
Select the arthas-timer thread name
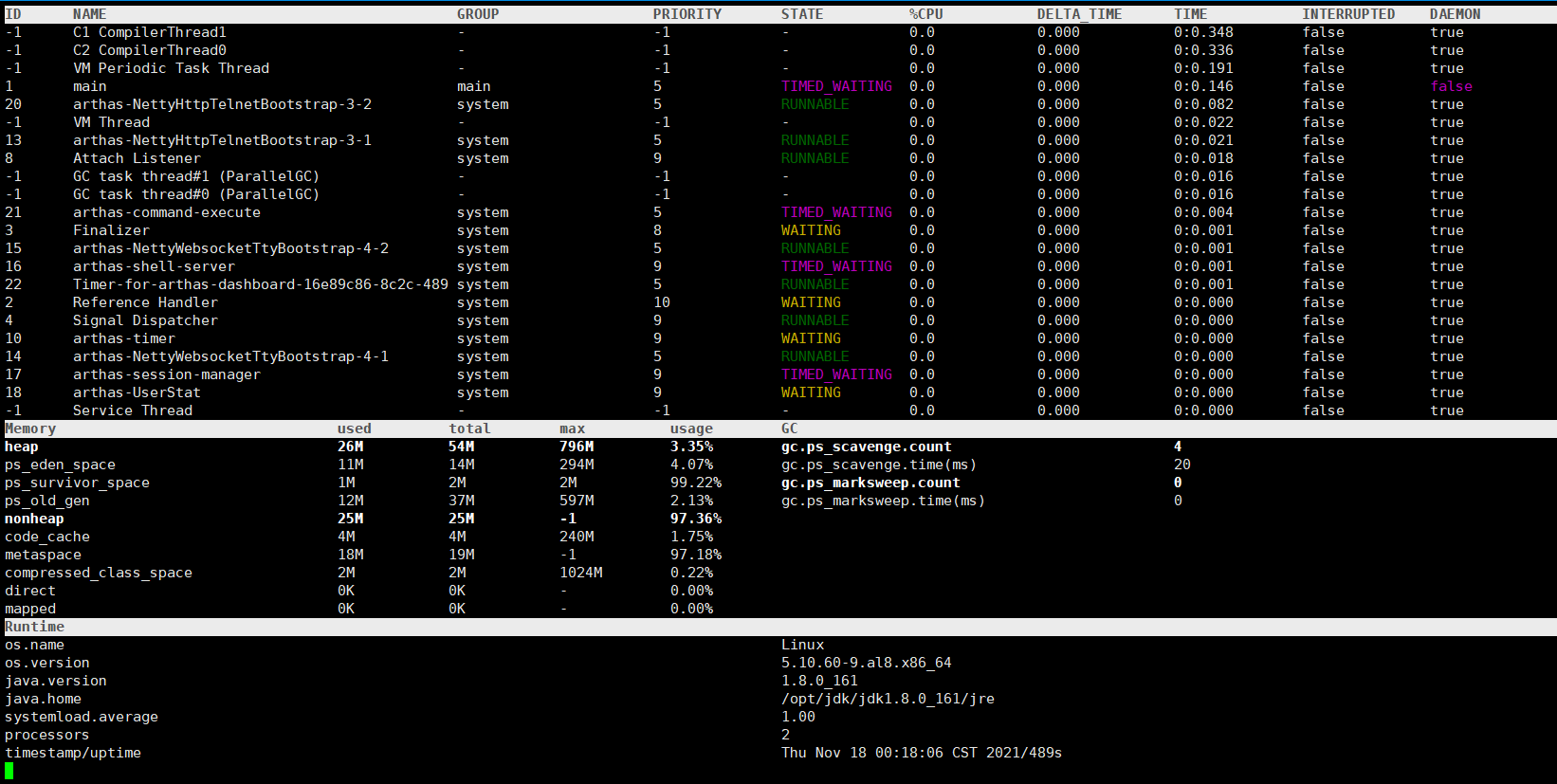click(124, 338)
